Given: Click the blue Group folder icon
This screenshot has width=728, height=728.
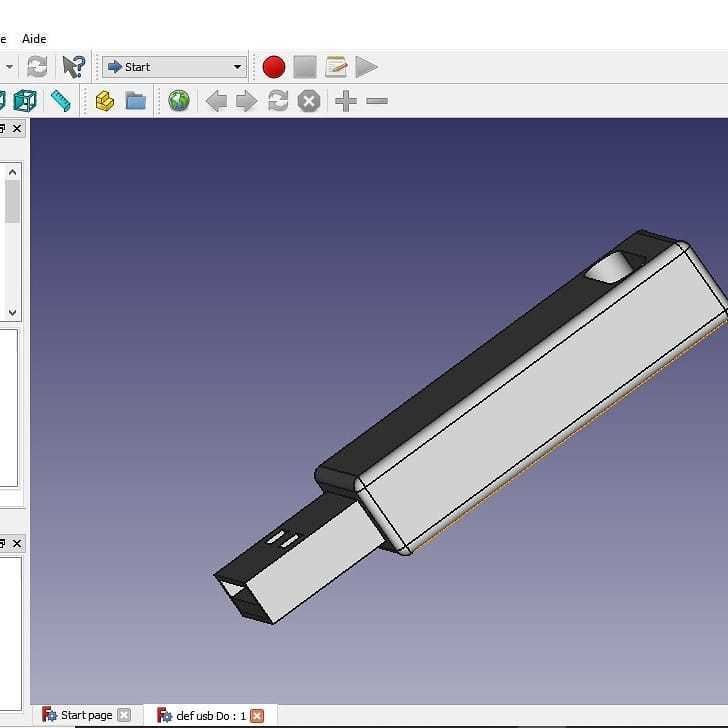Looking at the screenshot, I should 136,101.
